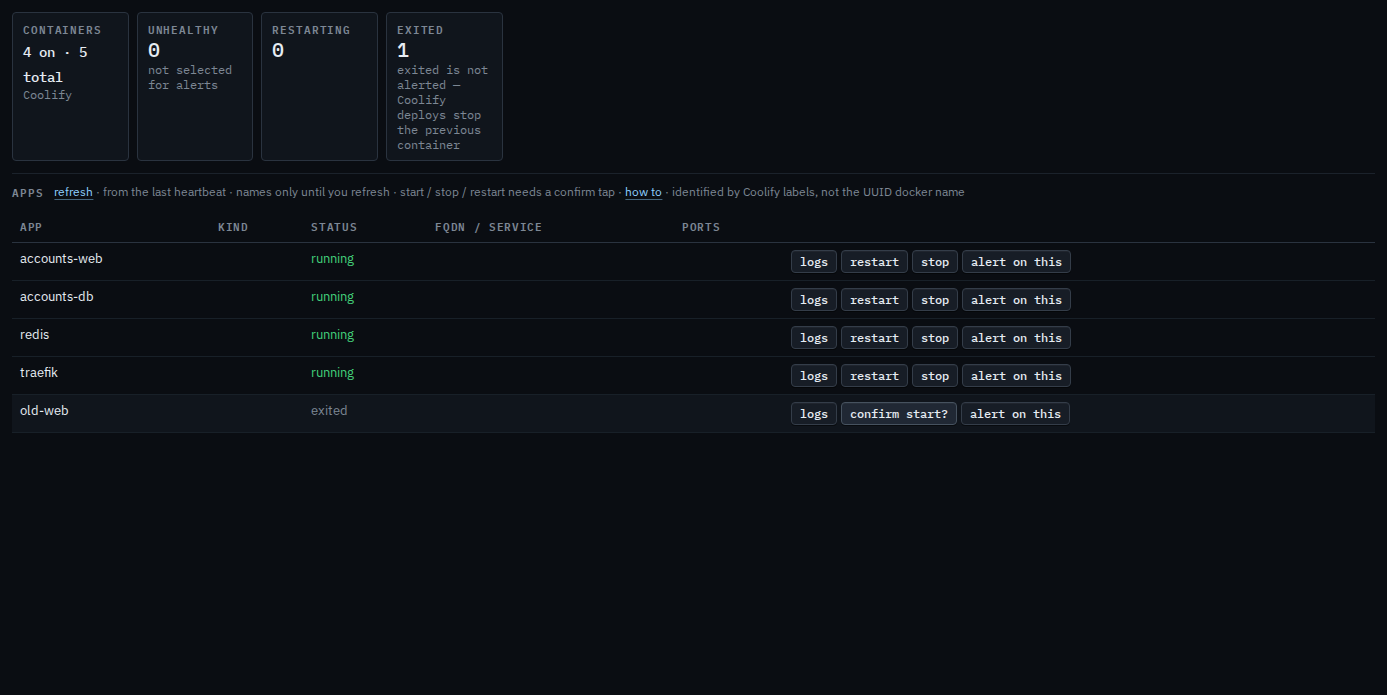
Task: Click the traefik app name
Action: point(40,373)
